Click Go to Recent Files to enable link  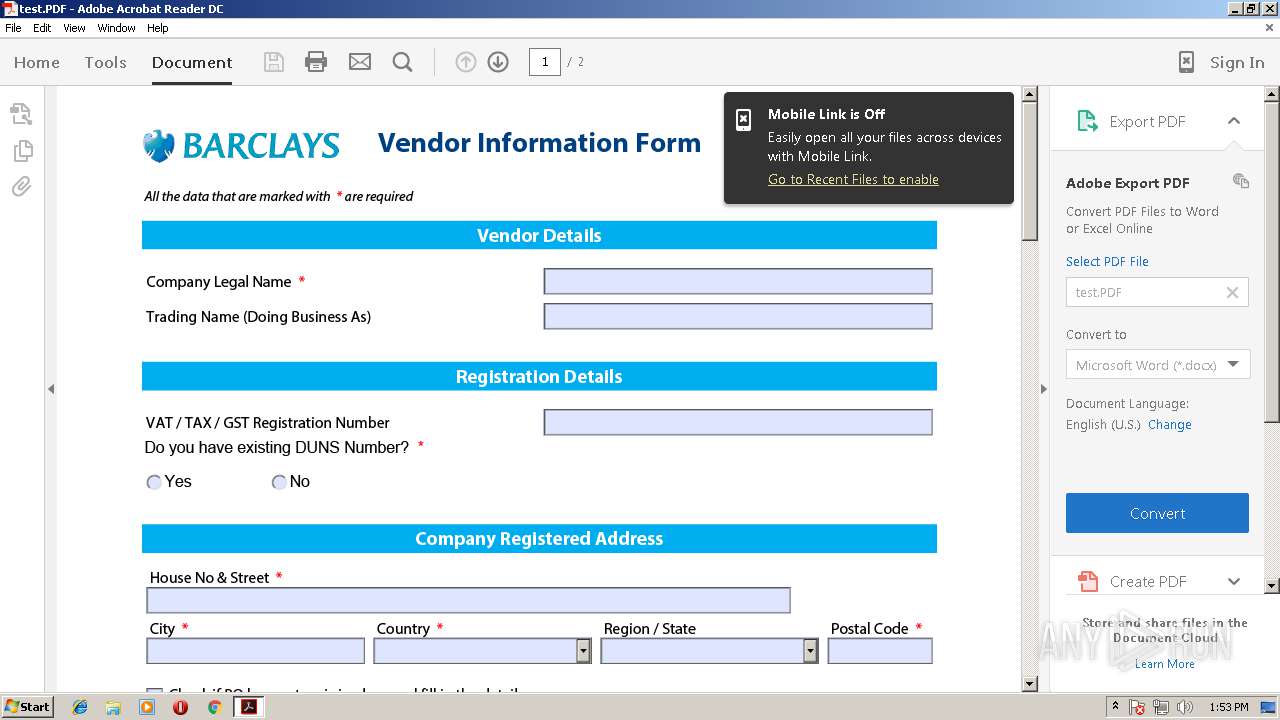(853, 179)
